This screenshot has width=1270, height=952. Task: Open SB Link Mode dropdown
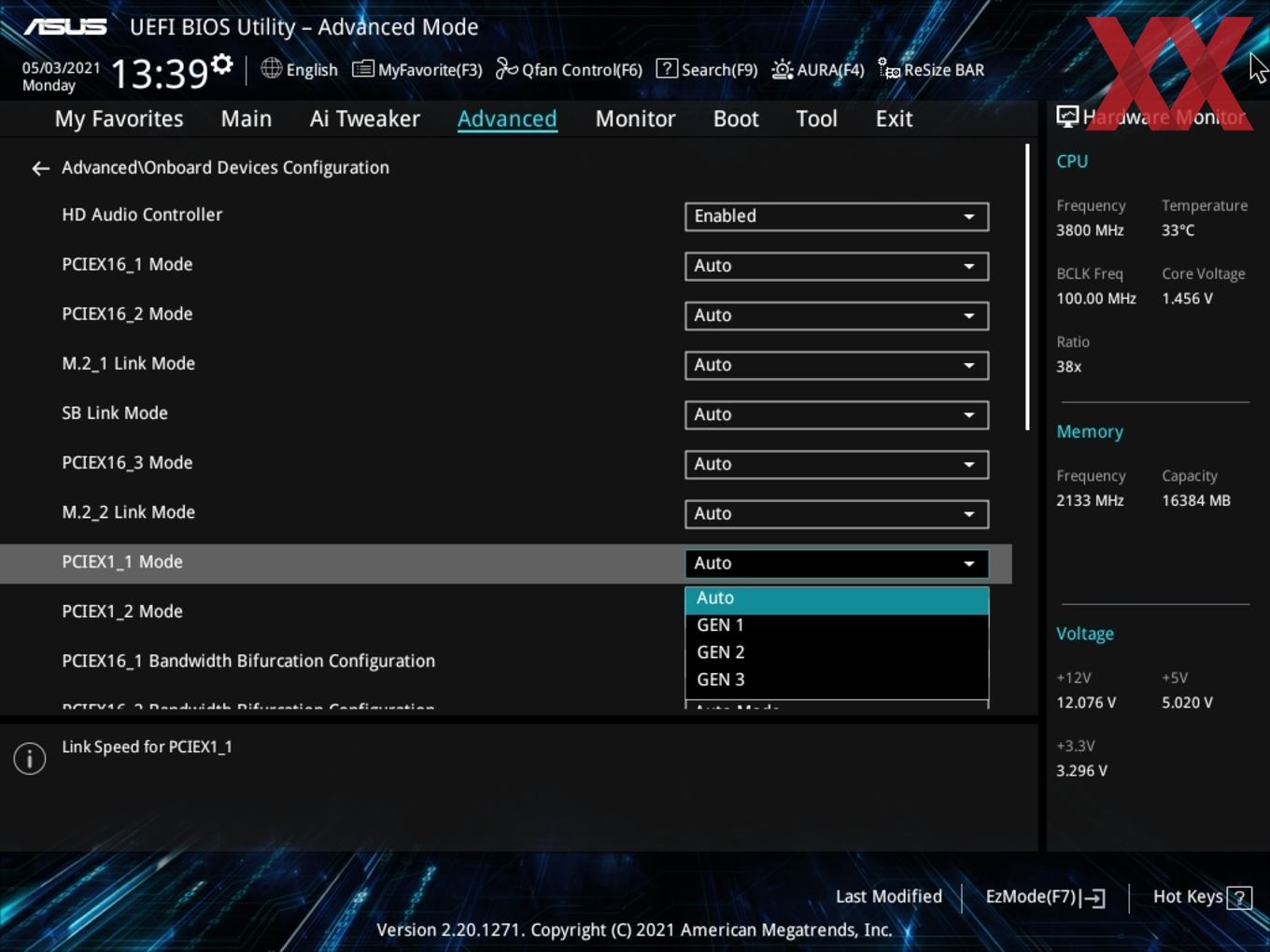click(x=837, y=414)
